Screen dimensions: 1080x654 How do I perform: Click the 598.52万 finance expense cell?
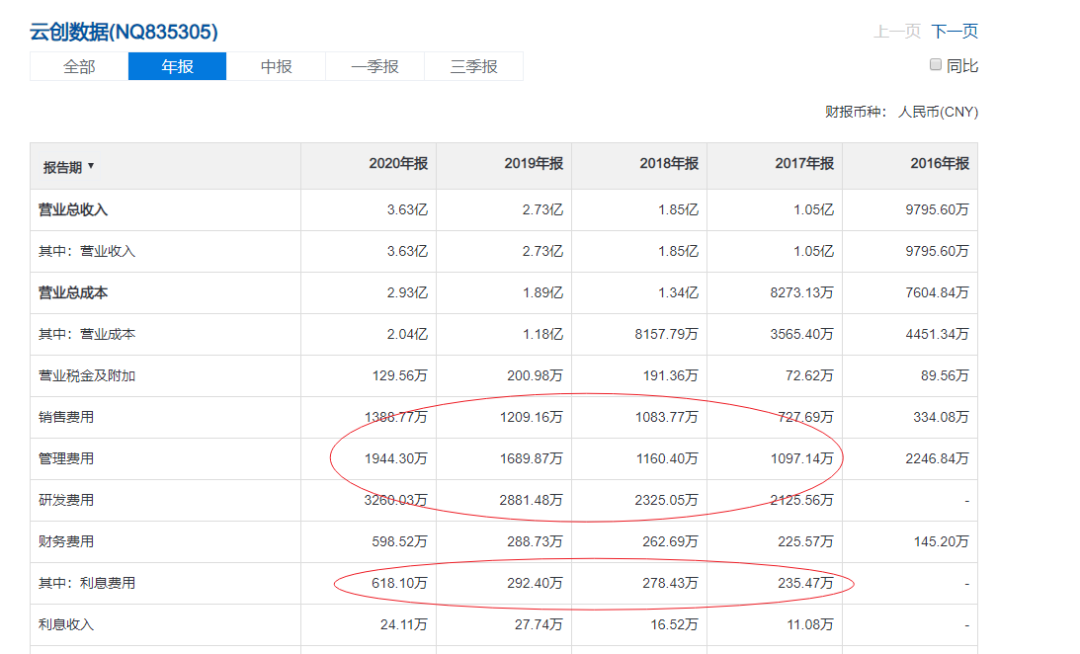click(400, 542)
